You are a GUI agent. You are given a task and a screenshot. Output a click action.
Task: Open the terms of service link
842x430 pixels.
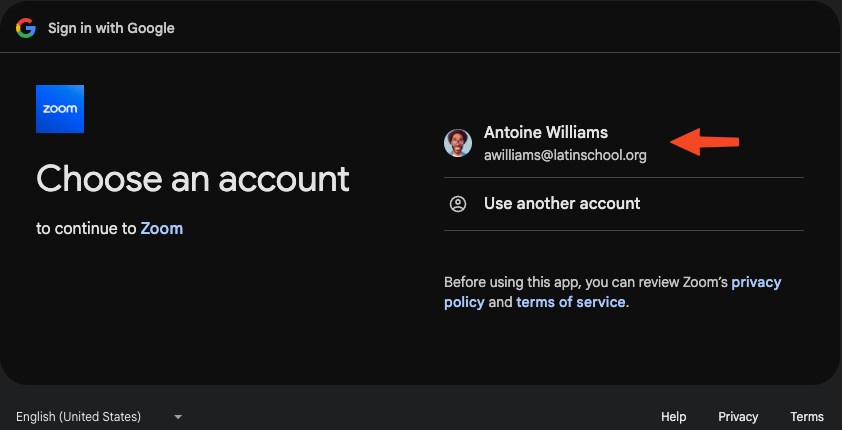click(x=570, y=302)
